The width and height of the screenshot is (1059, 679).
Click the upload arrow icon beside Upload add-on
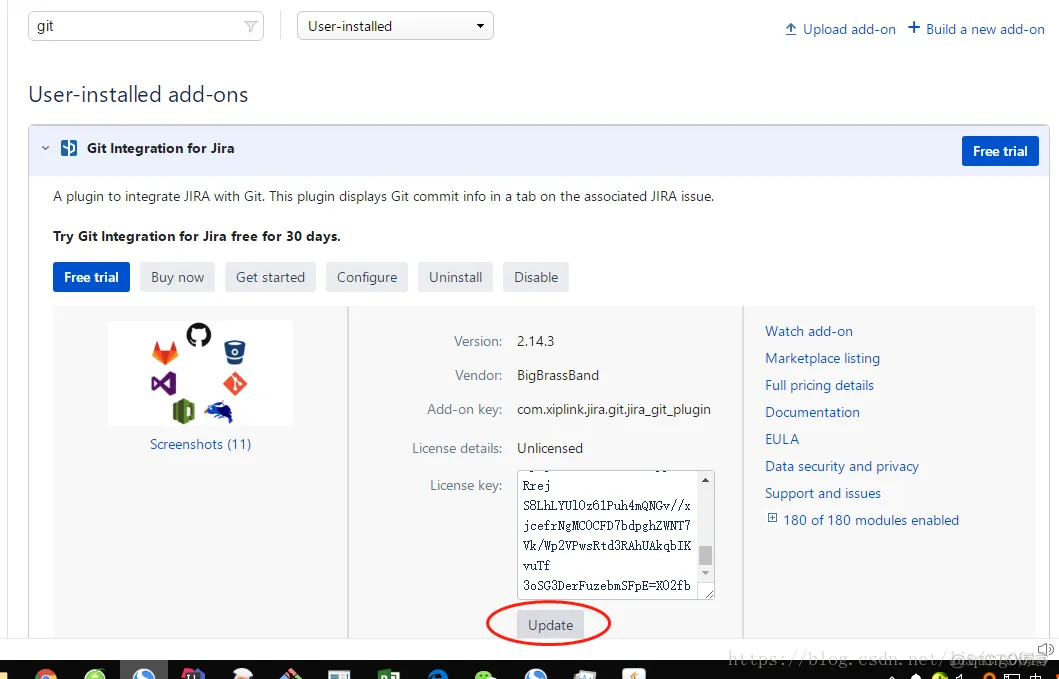(791, 29)
